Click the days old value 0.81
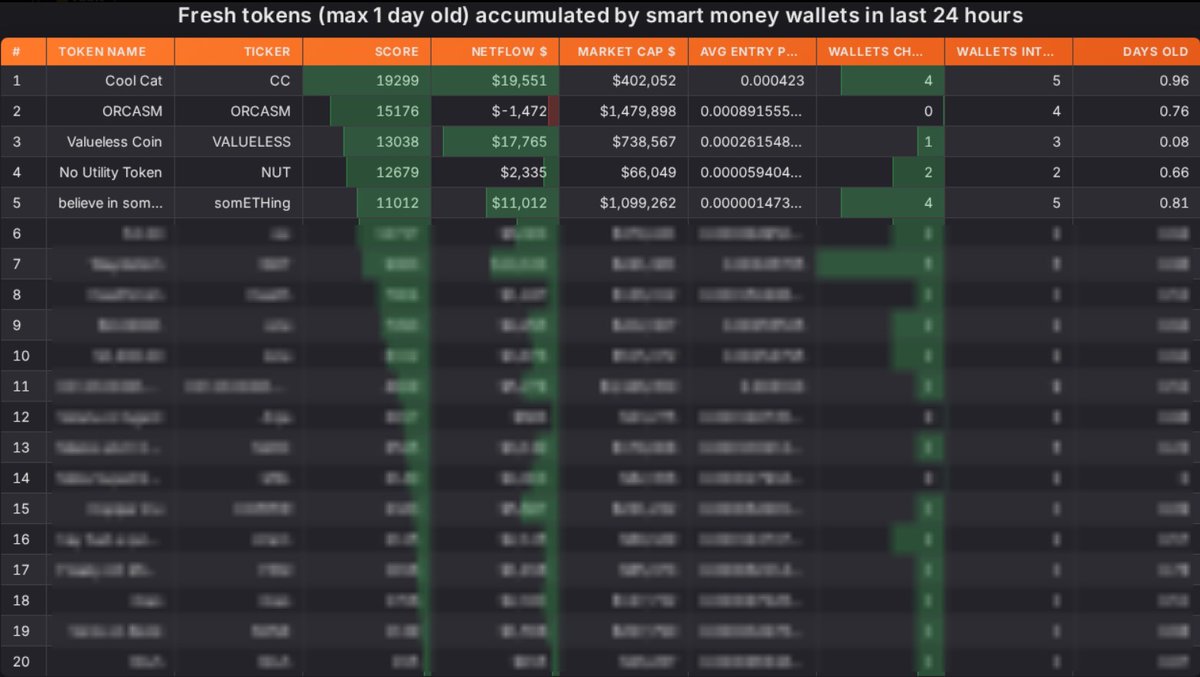The width and height of the screenshot is (1200, 677). 1174,203
